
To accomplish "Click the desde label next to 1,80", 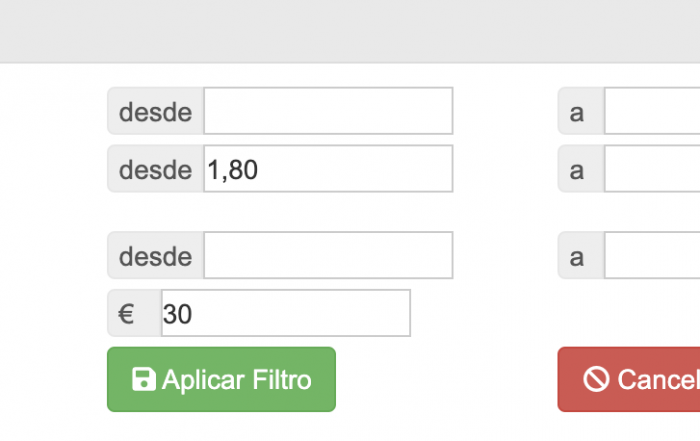I will click(155, 169).
